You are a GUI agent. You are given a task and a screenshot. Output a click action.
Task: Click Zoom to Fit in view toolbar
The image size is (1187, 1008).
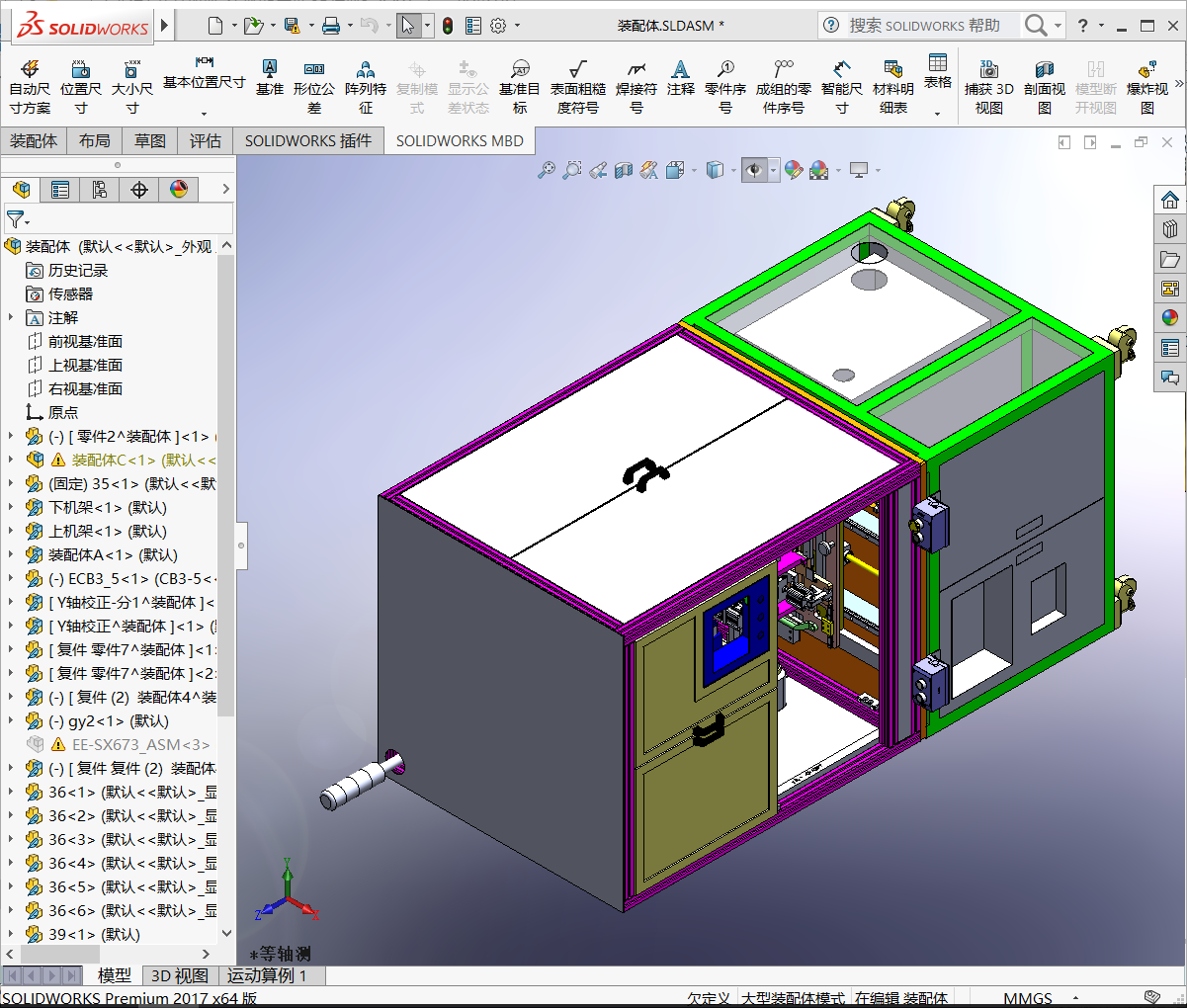coord(546,170)
